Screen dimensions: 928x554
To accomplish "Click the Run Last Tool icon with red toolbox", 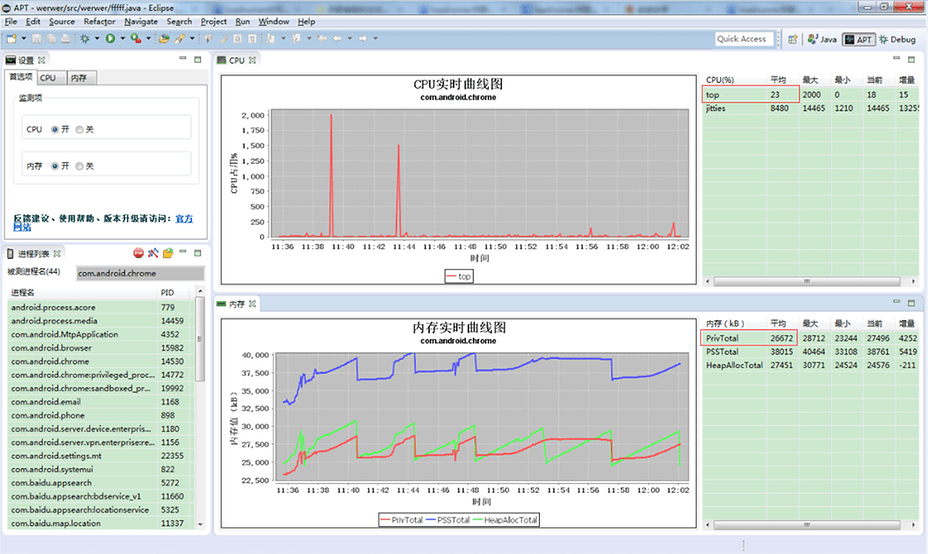I will [136, 38].
